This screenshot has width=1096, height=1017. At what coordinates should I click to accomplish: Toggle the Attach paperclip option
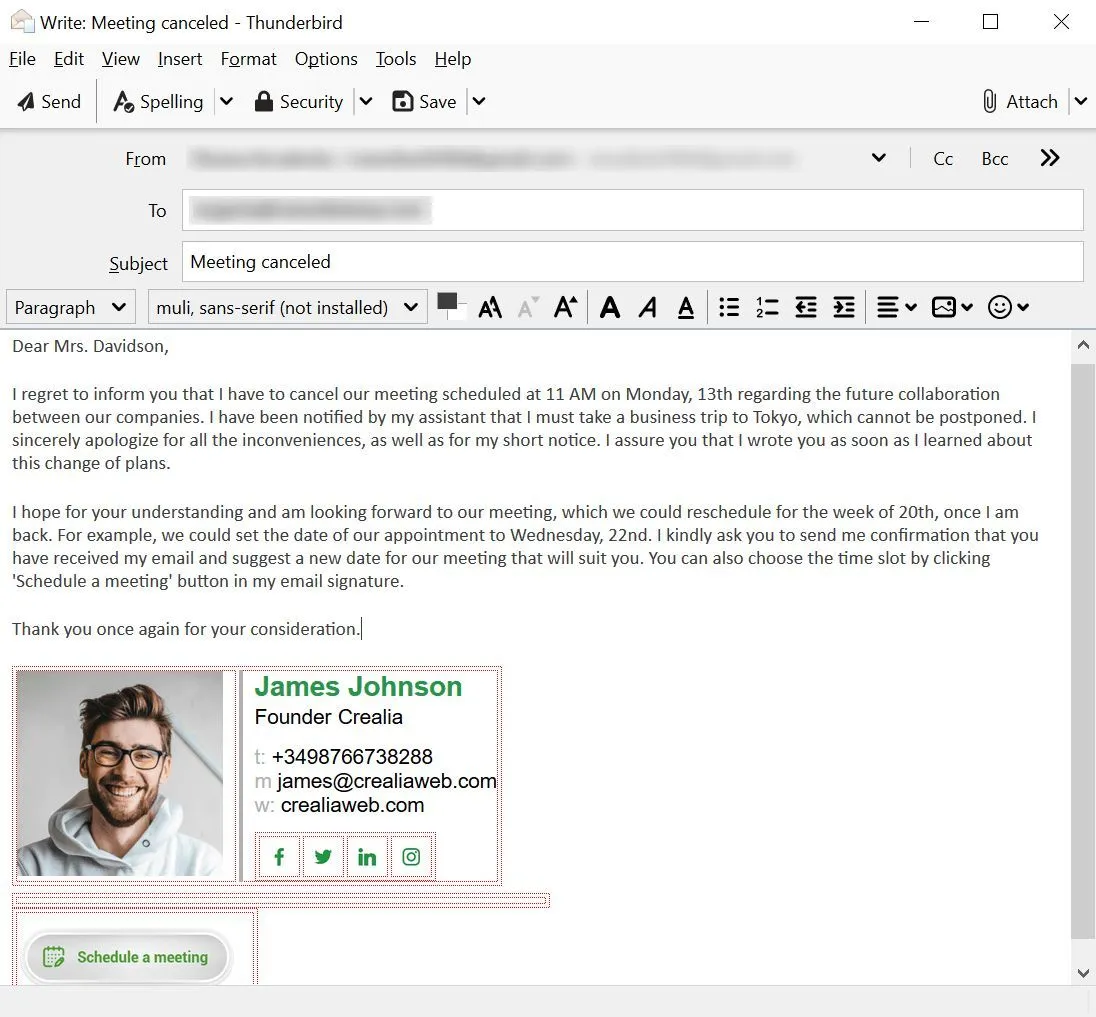(1021, 101)
